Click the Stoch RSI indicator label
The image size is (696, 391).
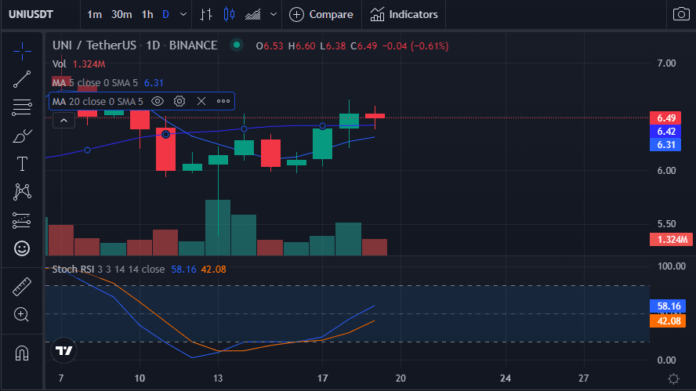(x=108, y=269)
